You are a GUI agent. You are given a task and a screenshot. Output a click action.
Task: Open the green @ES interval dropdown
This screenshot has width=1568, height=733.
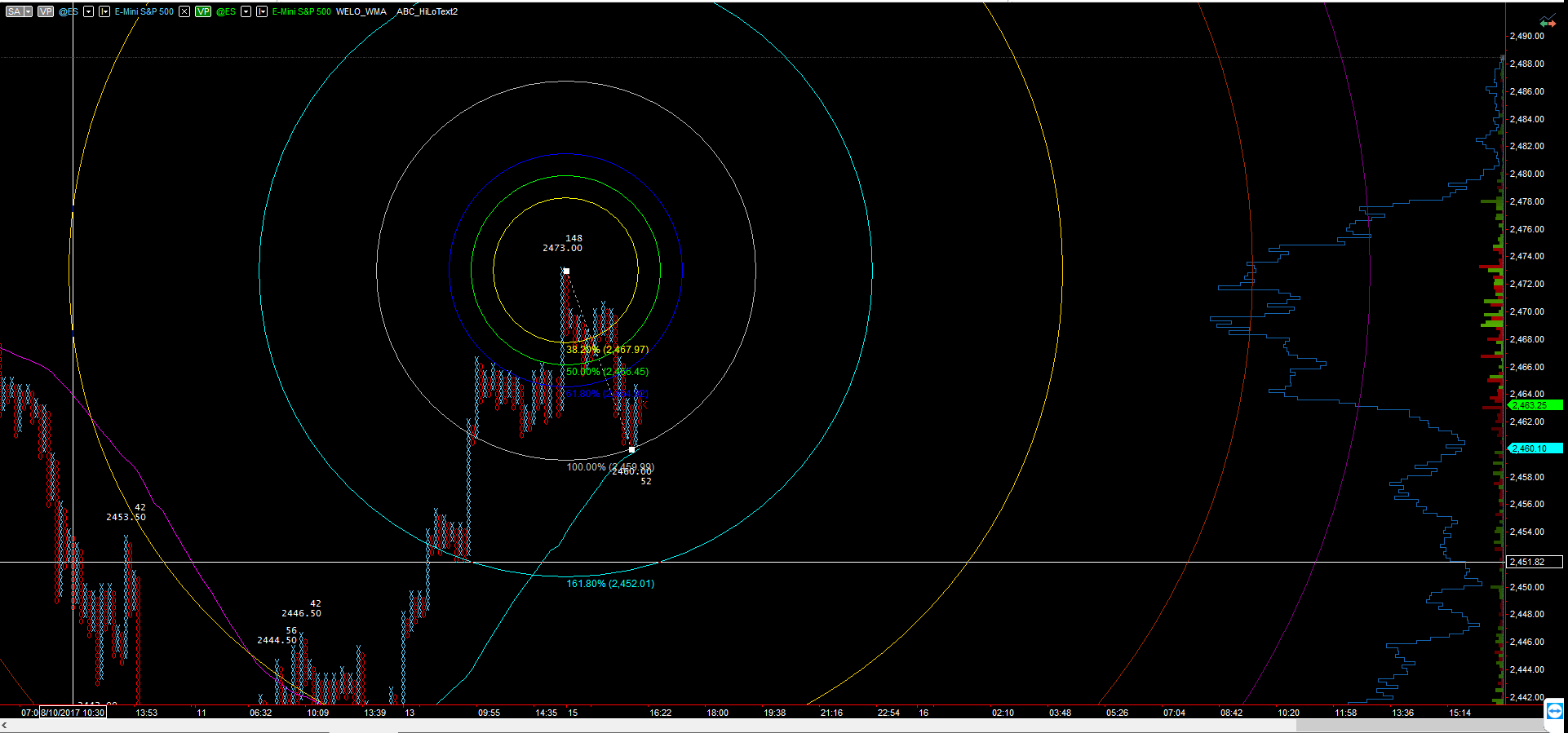(262, 11)
